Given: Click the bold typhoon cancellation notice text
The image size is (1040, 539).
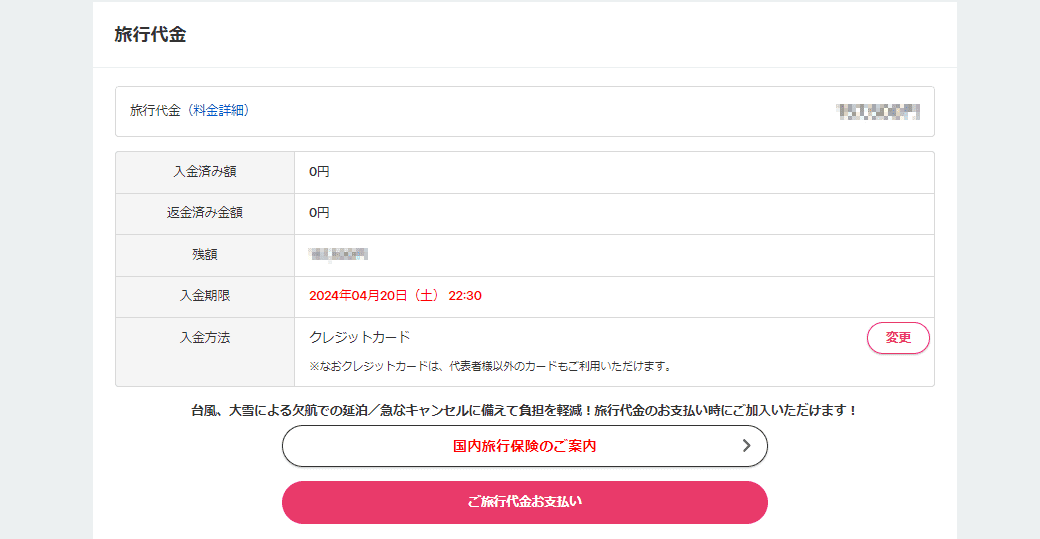Looking at the screenshot, I should [524, 410].
